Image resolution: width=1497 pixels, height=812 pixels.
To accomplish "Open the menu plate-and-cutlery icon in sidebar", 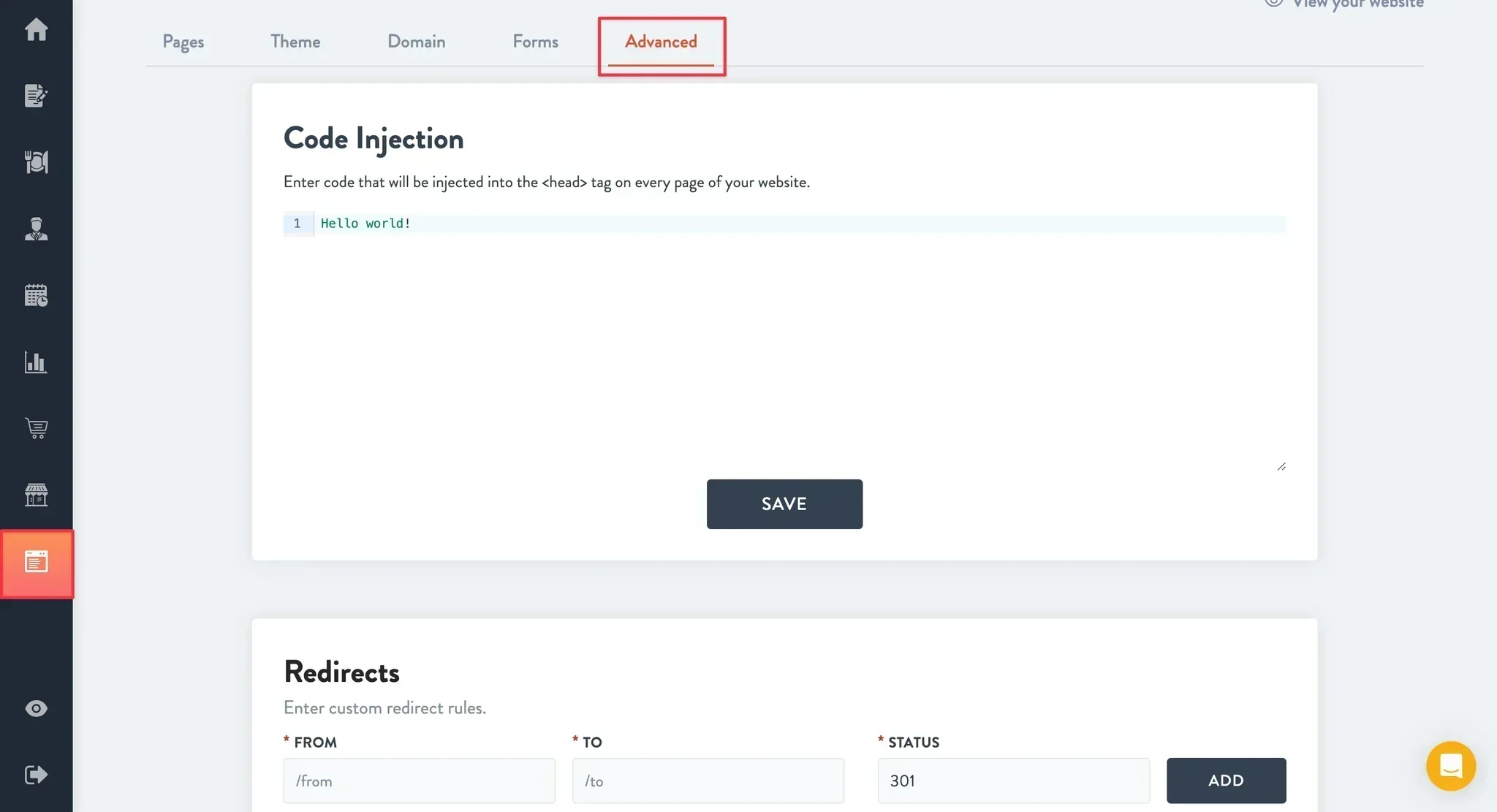I will point(36,162).
